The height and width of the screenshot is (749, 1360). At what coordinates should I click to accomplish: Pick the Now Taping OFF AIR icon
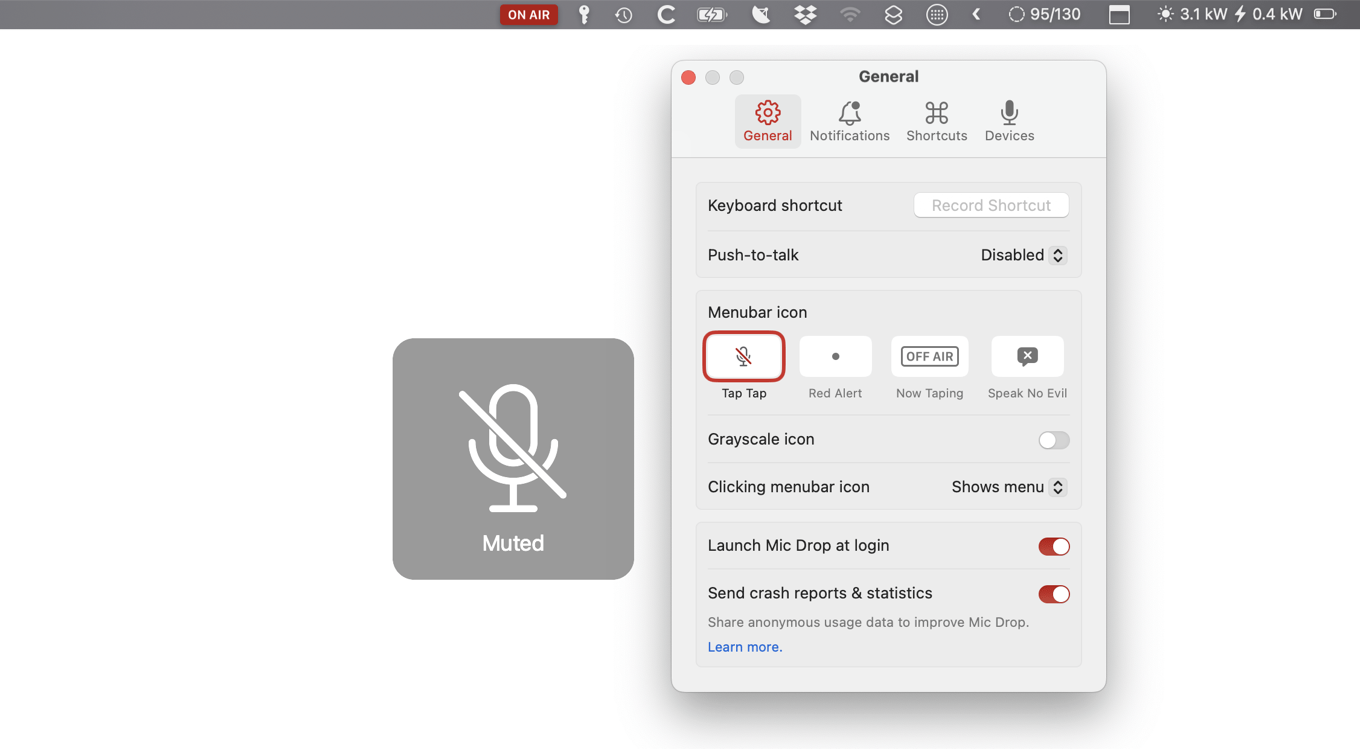[x=929, y=357]
